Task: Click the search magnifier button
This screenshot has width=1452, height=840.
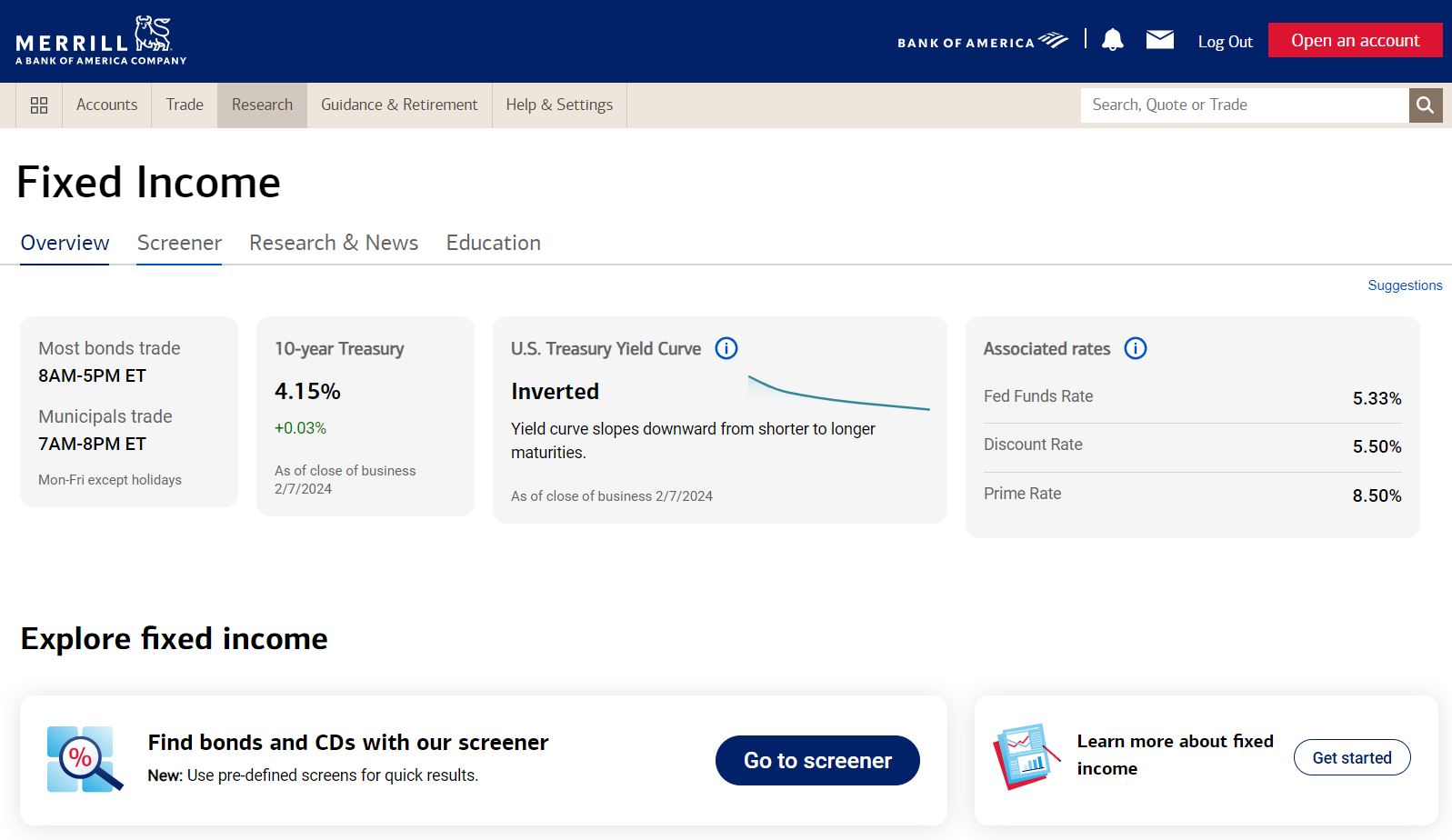Action: pyautogui.click(x=1426, y=105)
